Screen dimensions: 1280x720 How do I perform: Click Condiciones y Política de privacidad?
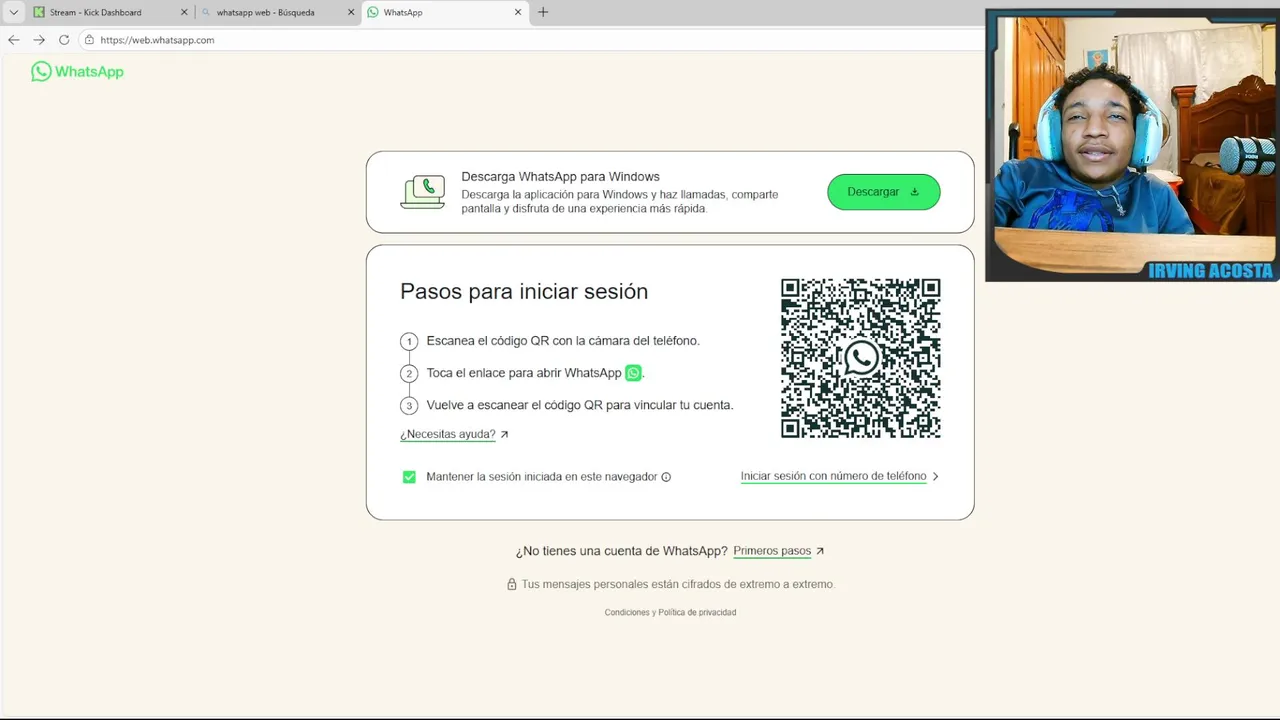point(670,612)
